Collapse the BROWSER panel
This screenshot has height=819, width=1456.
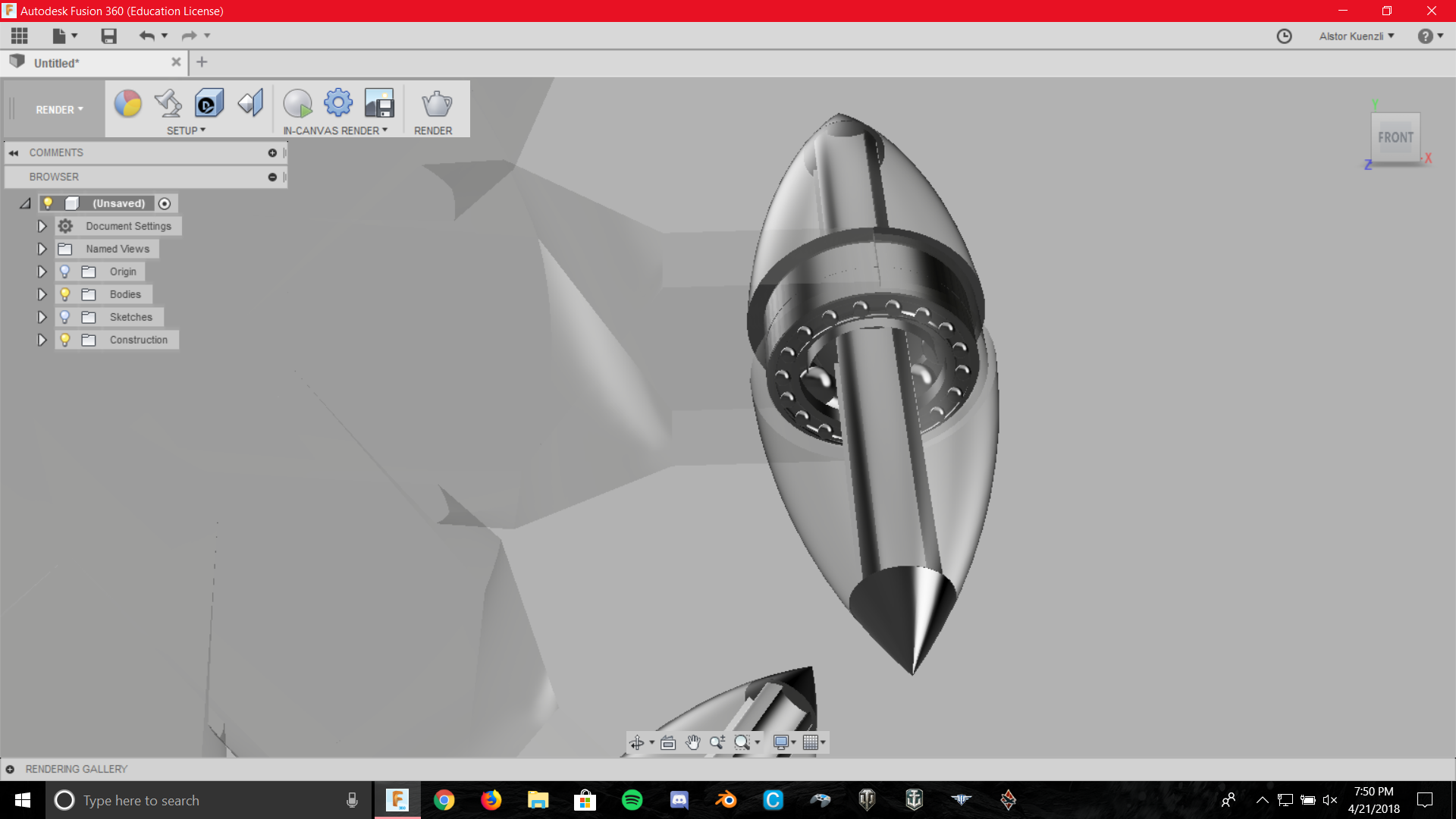[272, 177]
